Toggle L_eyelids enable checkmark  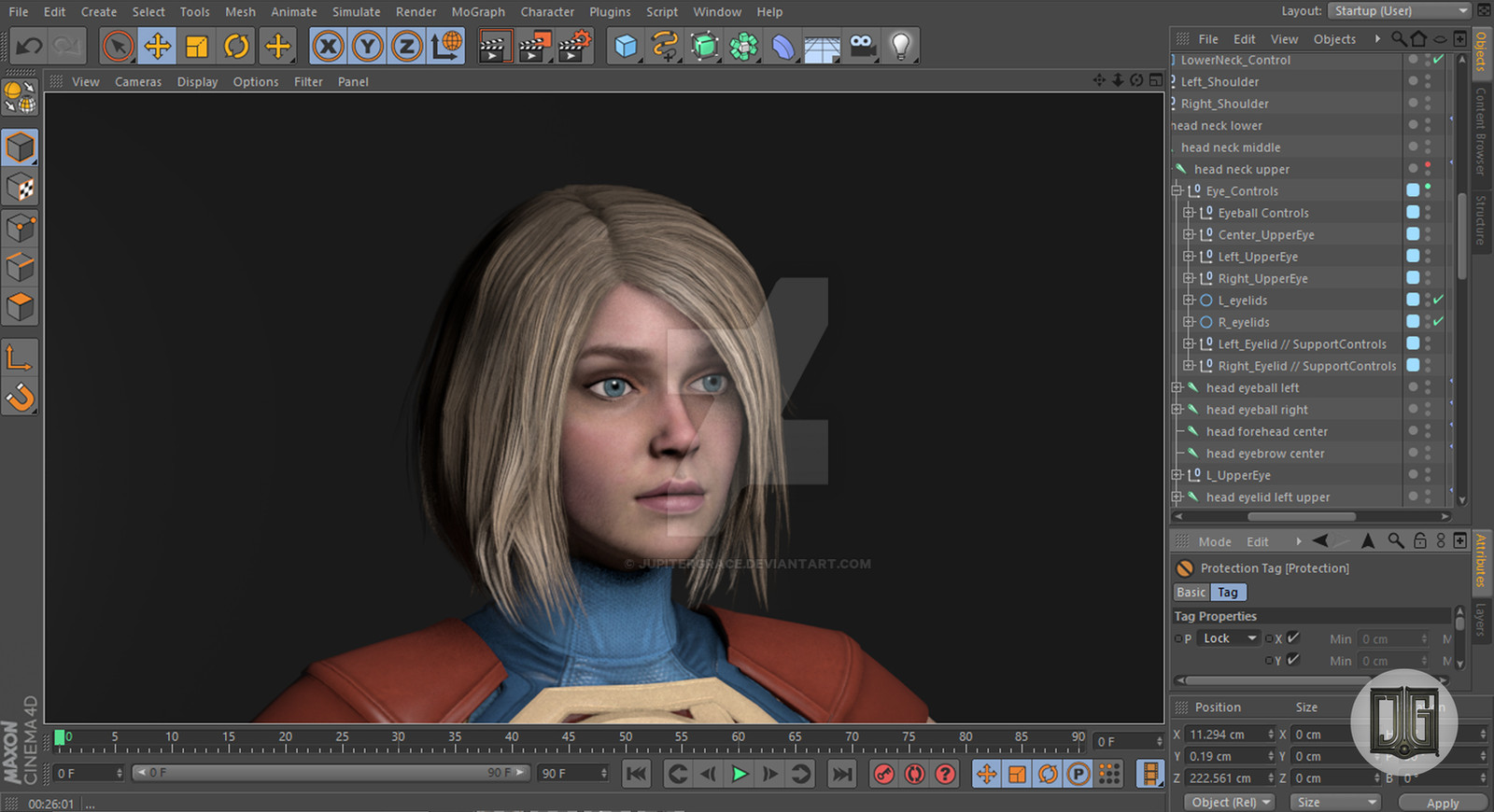click(1439, 300)
